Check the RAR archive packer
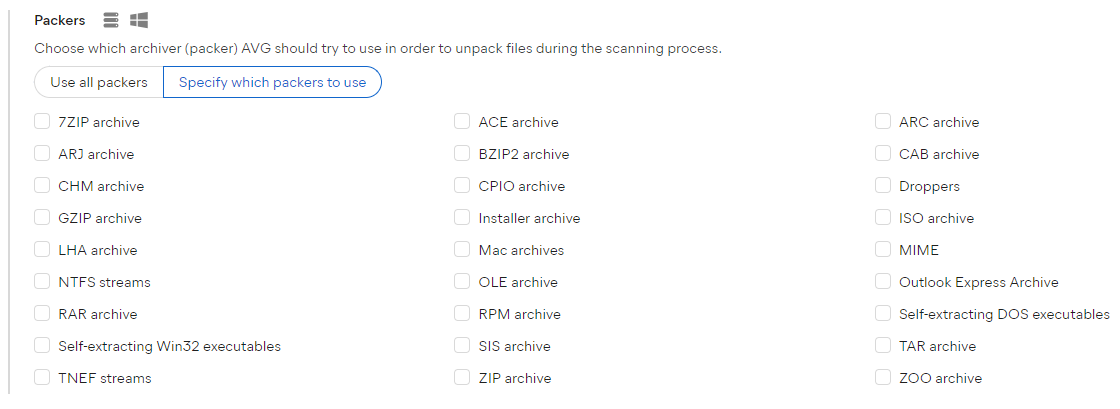This screenshot has width=1120, height=409. click(x=42, y=314)
